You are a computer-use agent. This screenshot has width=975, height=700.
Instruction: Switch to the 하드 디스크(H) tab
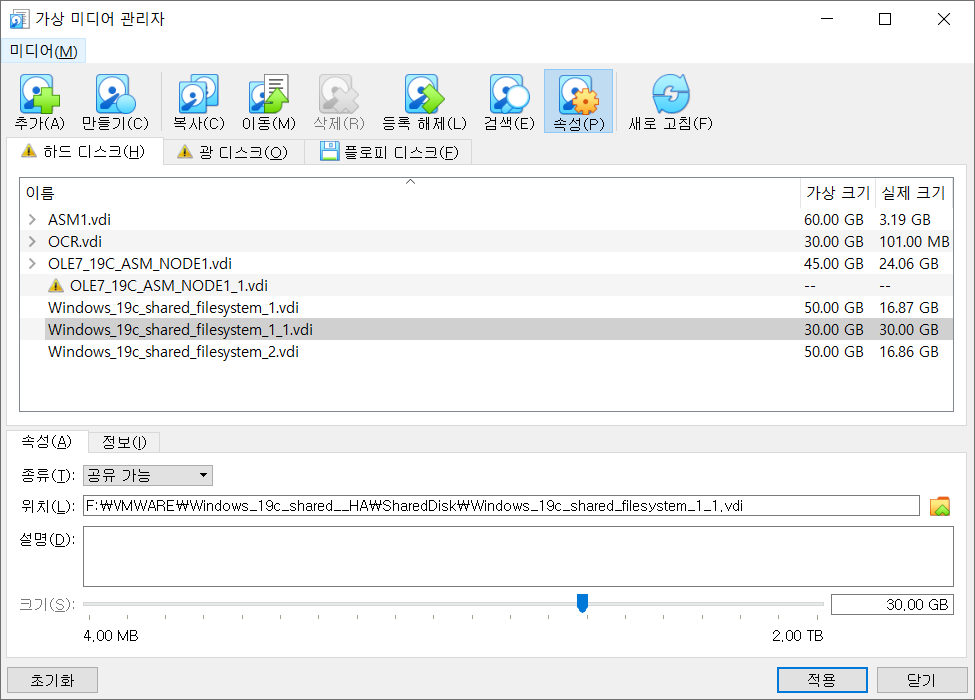pyautogui.click(x=84, y=152)
